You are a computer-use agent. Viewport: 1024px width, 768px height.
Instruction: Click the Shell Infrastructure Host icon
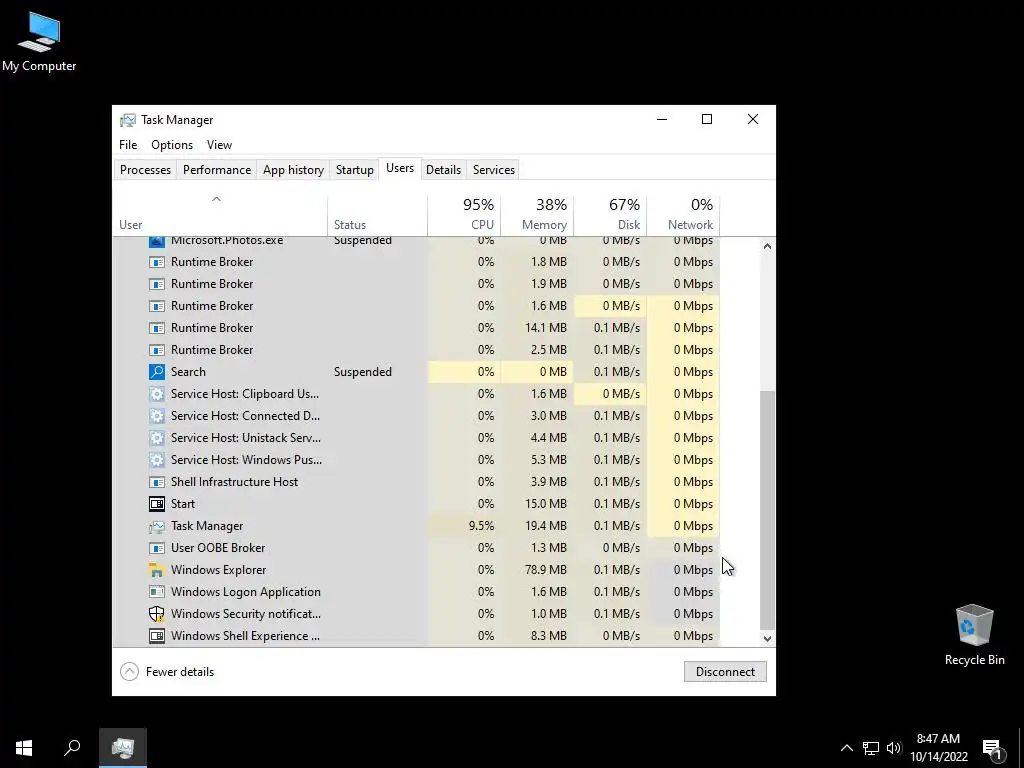tap(157, 482)
